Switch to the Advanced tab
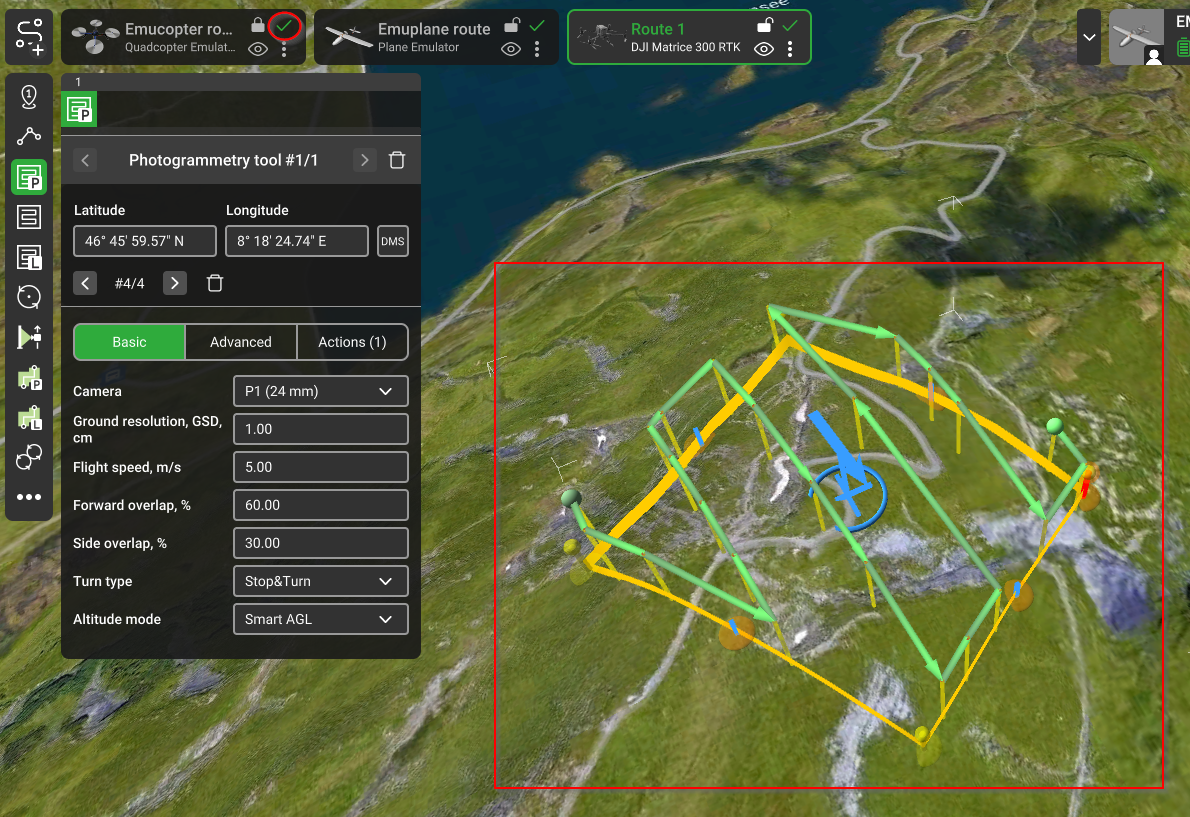 [241, 342]
